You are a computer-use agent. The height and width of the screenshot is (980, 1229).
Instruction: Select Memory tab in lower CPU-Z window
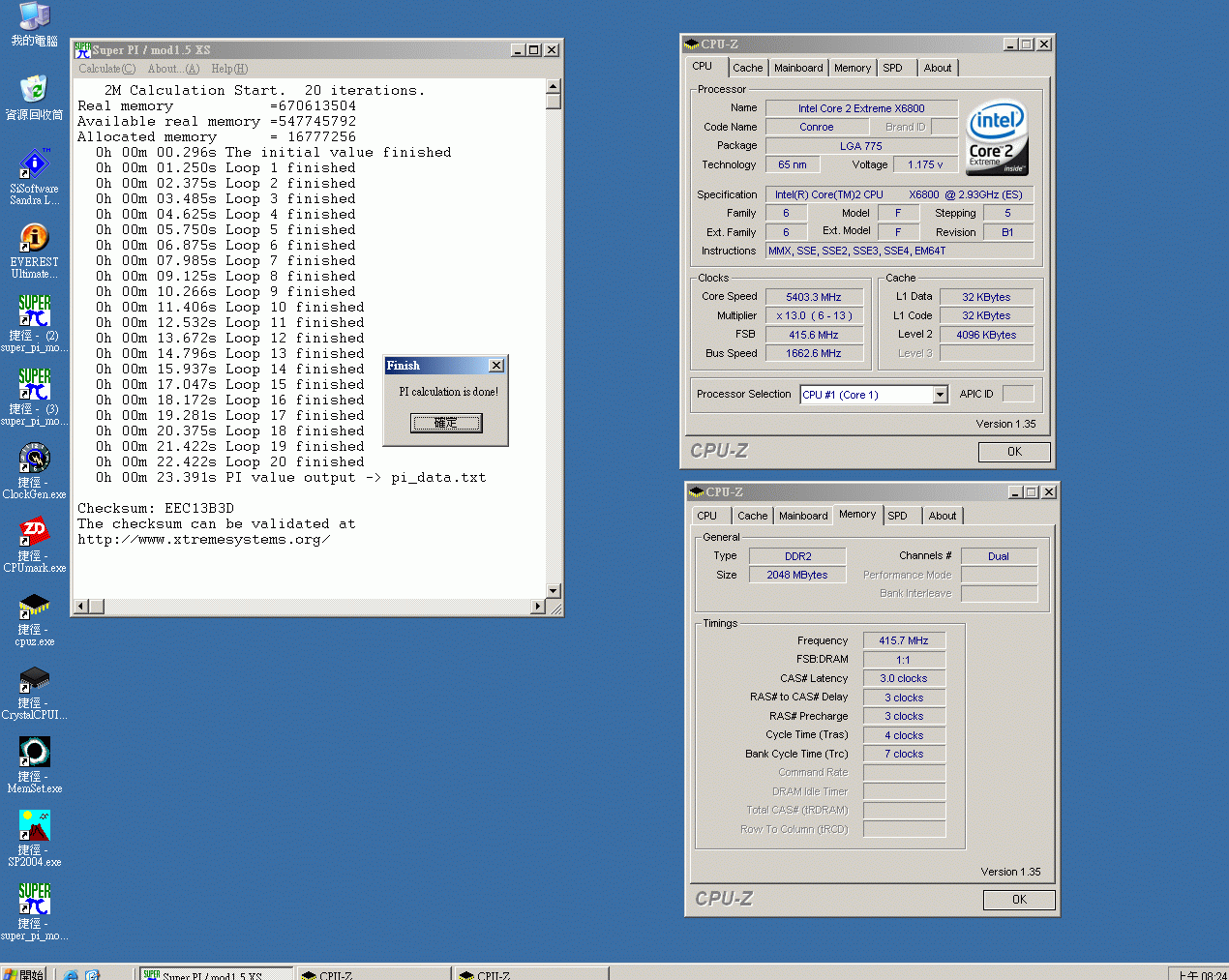coord(857,514)
